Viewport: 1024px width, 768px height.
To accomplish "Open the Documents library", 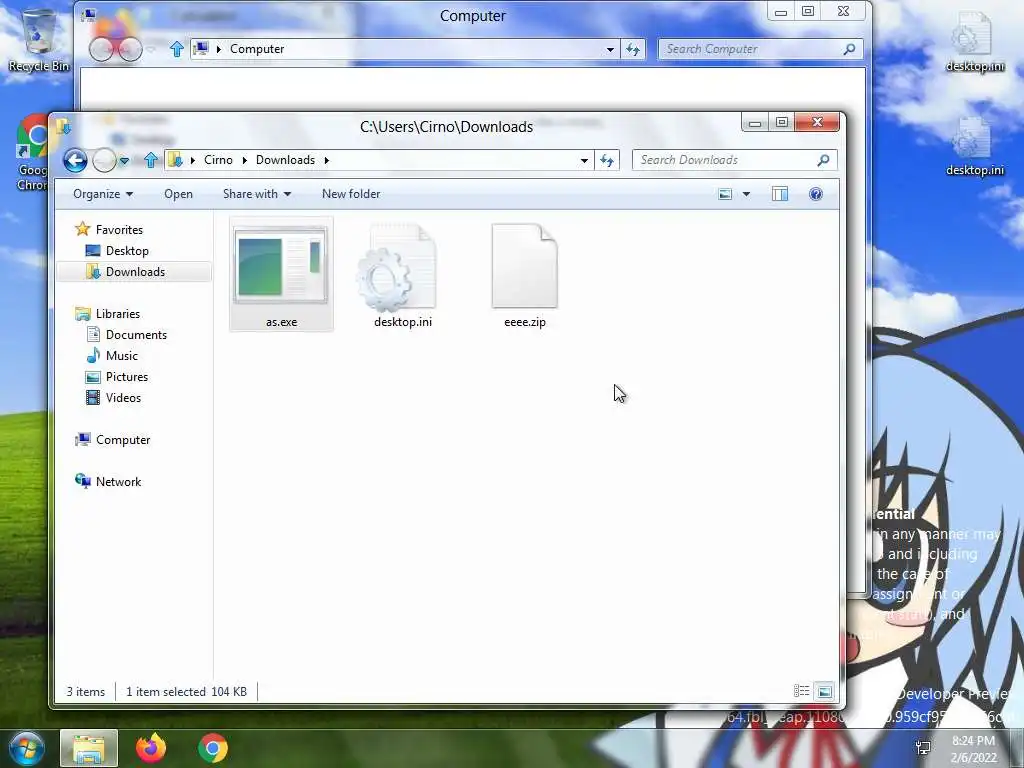I will pos(136,334).
